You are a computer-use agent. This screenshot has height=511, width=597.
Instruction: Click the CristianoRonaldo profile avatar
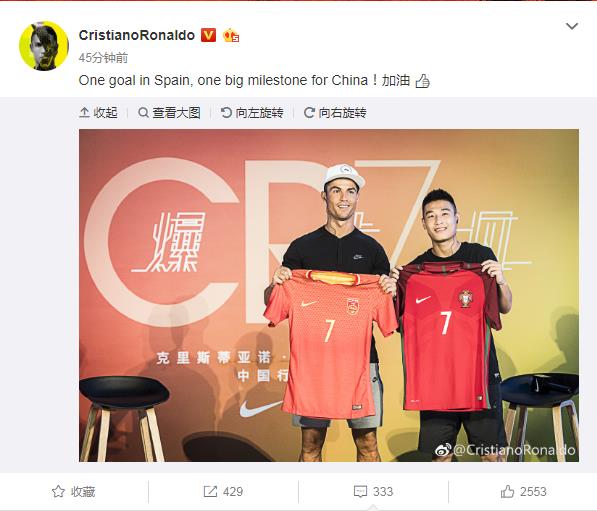pos(44,46)
